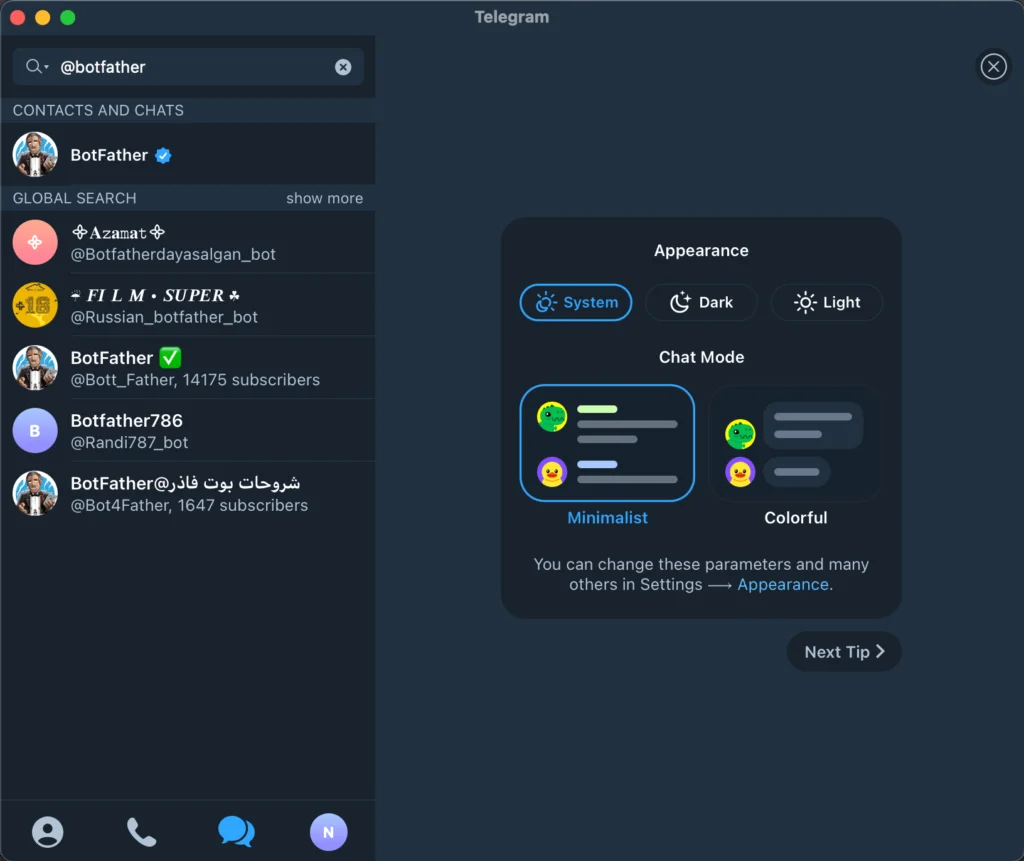Open Azamat @Botfatherdayasalgan_bot result
This screenshot has width=1024, height=861.
[x=188, y=242]
